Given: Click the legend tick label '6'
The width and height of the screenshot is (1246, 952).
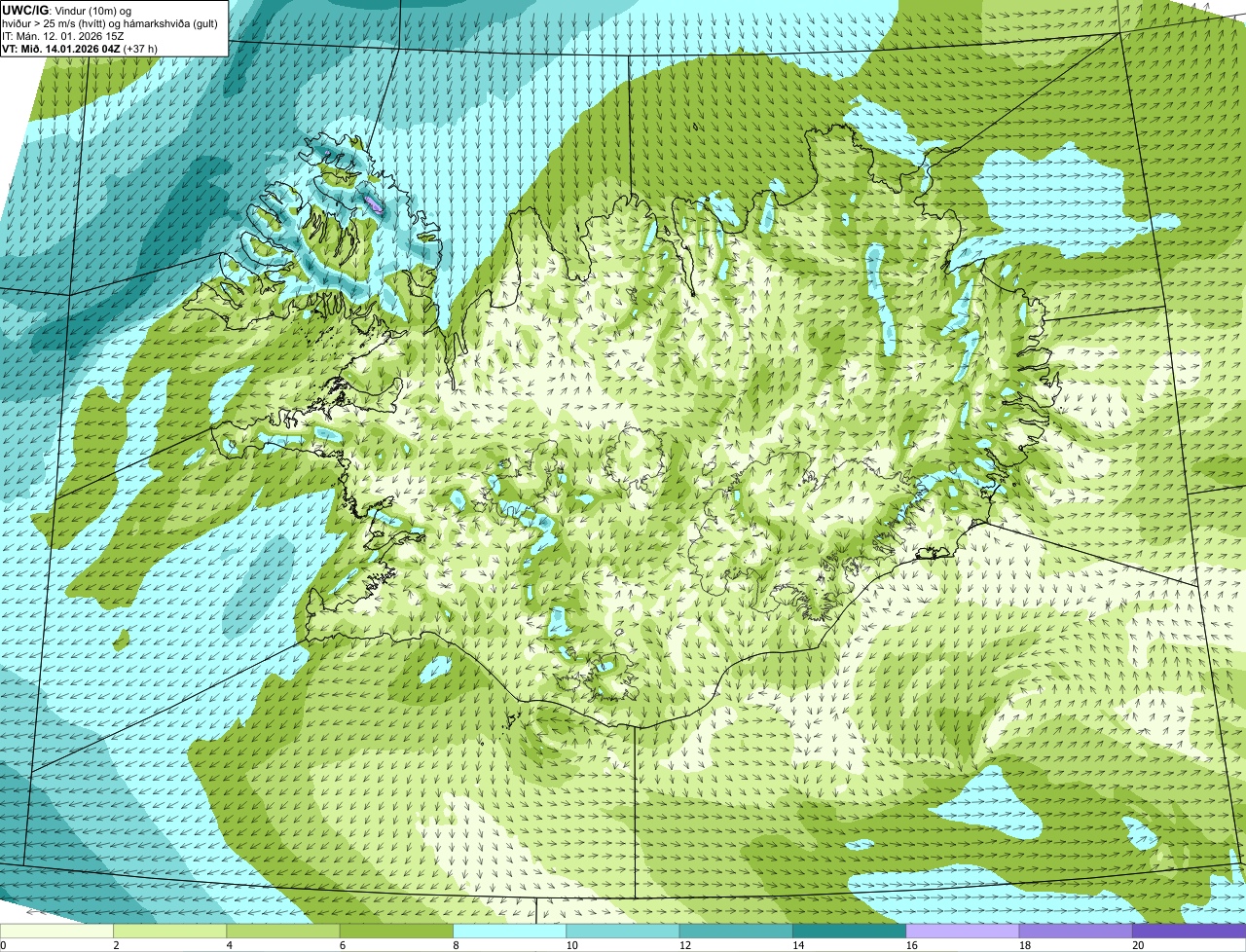Looking at the screenshot, I should click(x=342, y=945).
